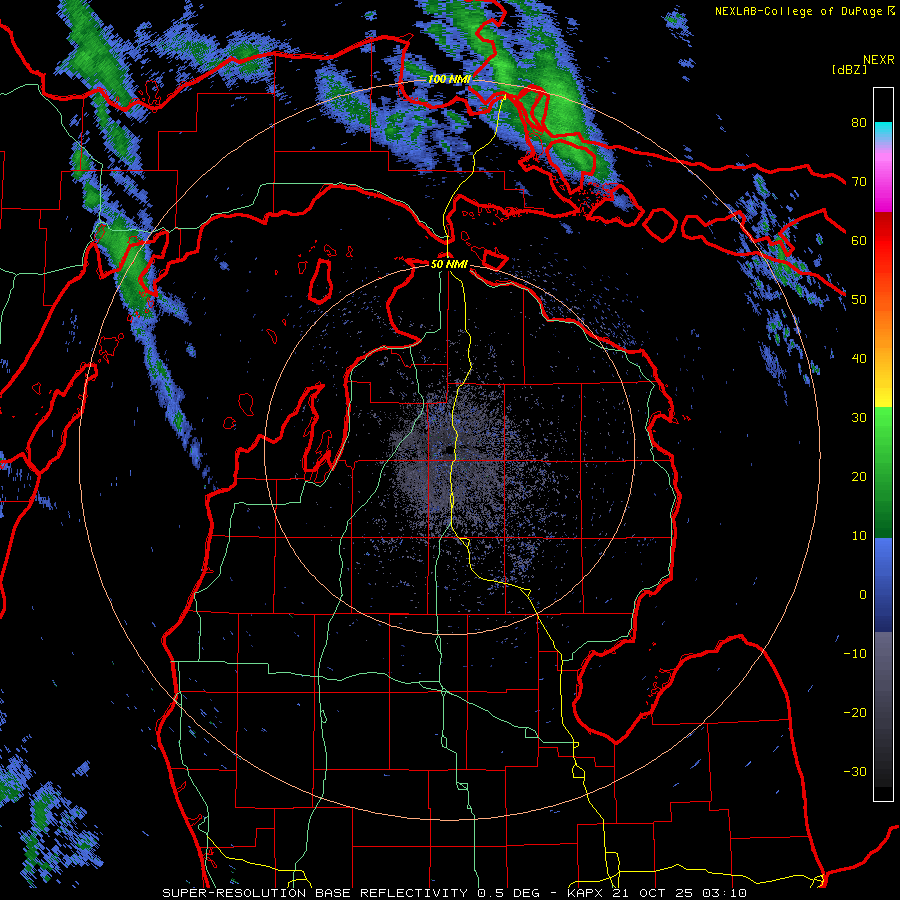Click the 100 NMI range ring label
Image resolution: width=900 pixels, height=900 pixels.
[x=449, y=79]
